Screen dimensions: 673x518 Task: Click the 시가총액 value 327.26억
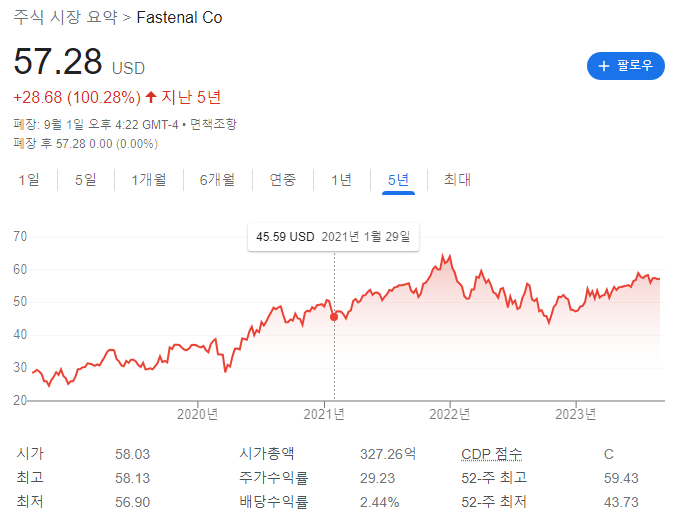(x=388, y=454)
